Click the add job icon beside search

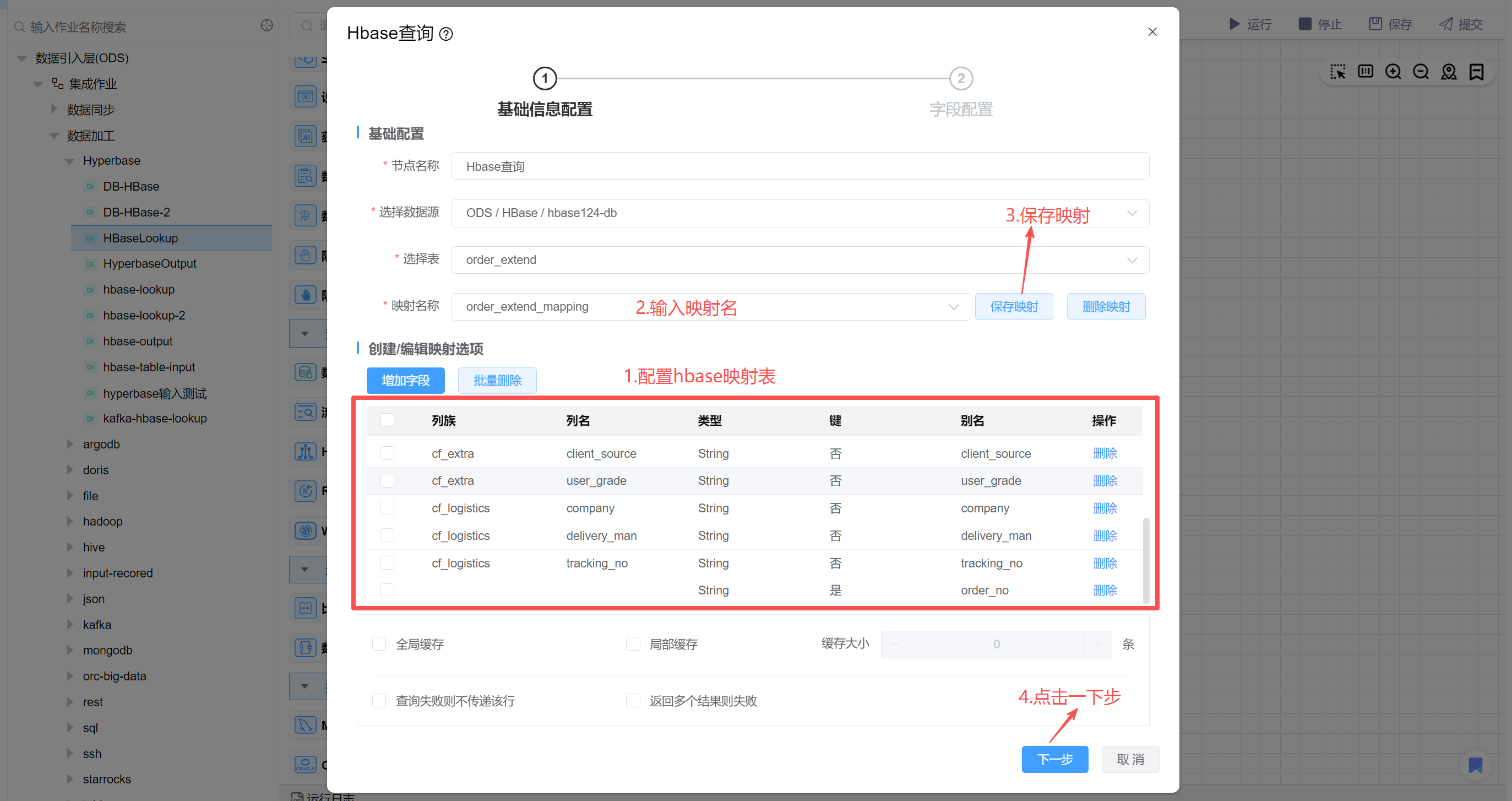click(266, 25)
